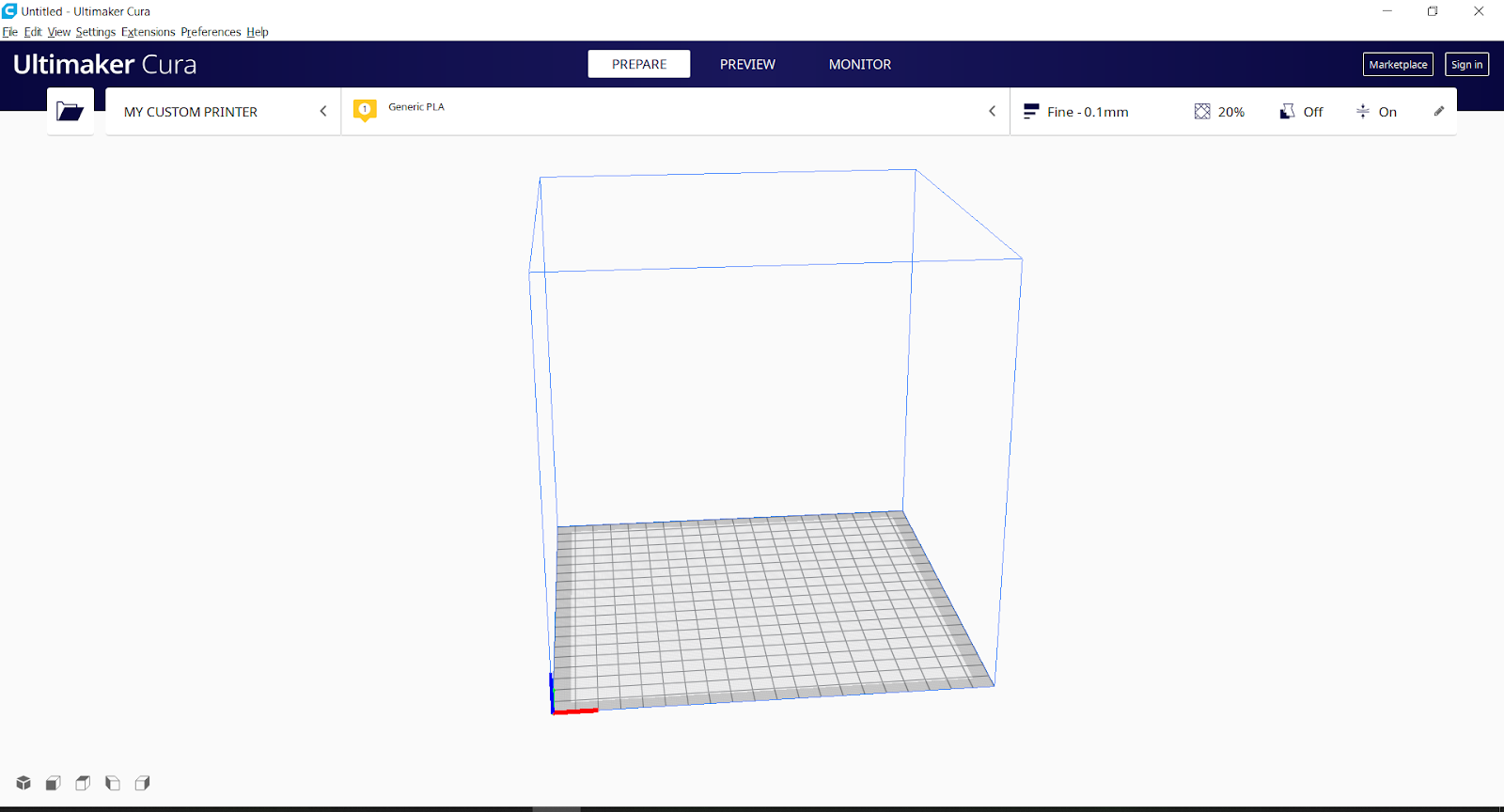The height and width of the screenshot is (812, 1504).
Task: Open the View menu
Action: (x=59, y=32)
